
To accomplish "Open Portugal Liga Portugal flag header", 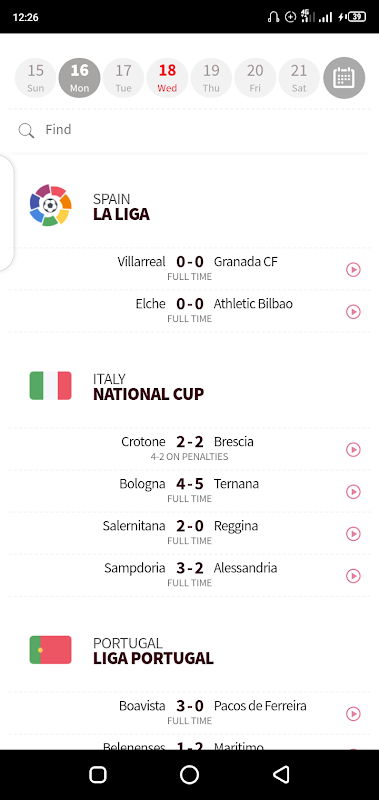I will (x=50, y=649).
